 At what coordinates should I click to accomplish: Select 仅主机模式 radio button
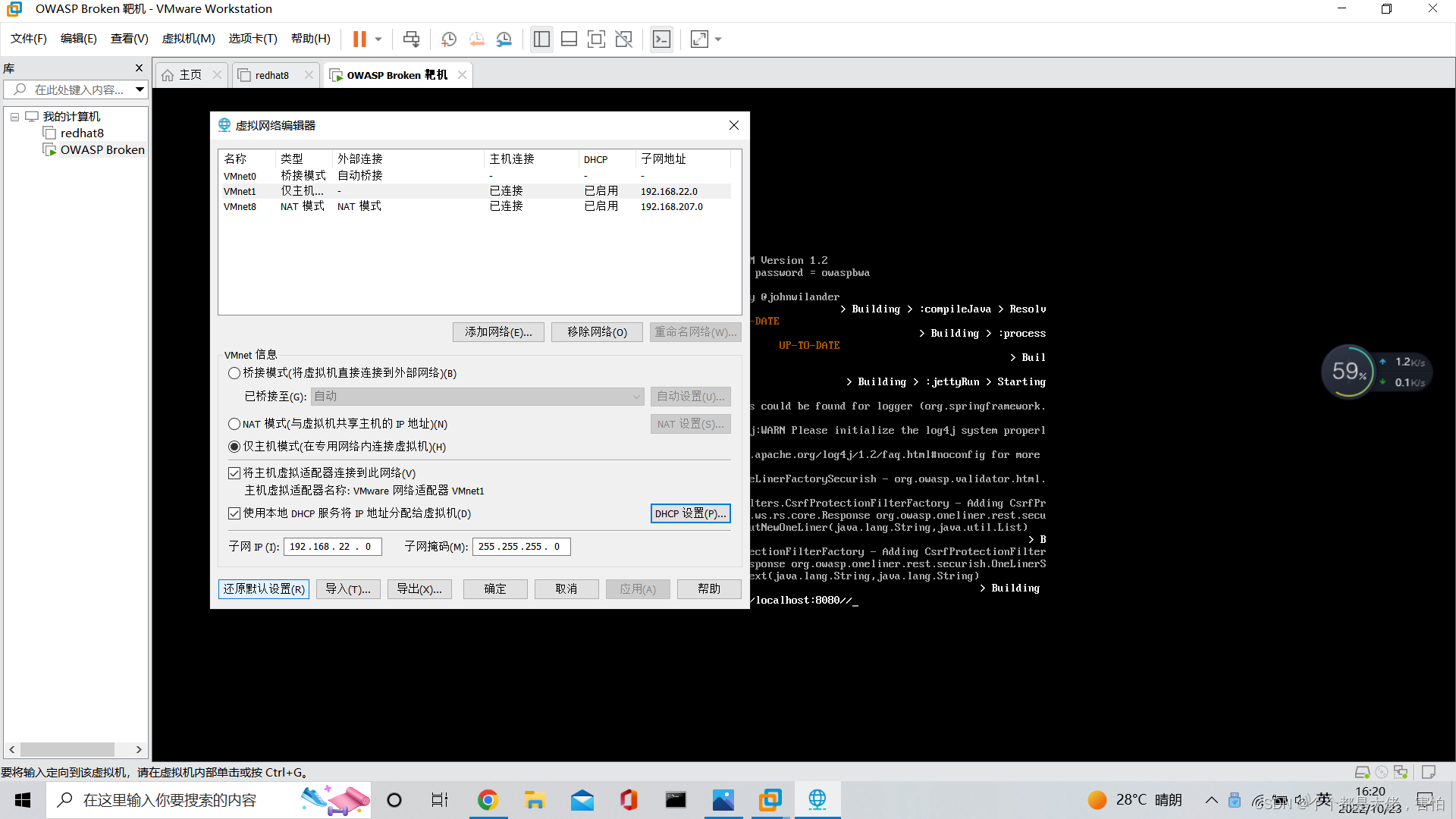pyautogui.click(x=234, y=447)
